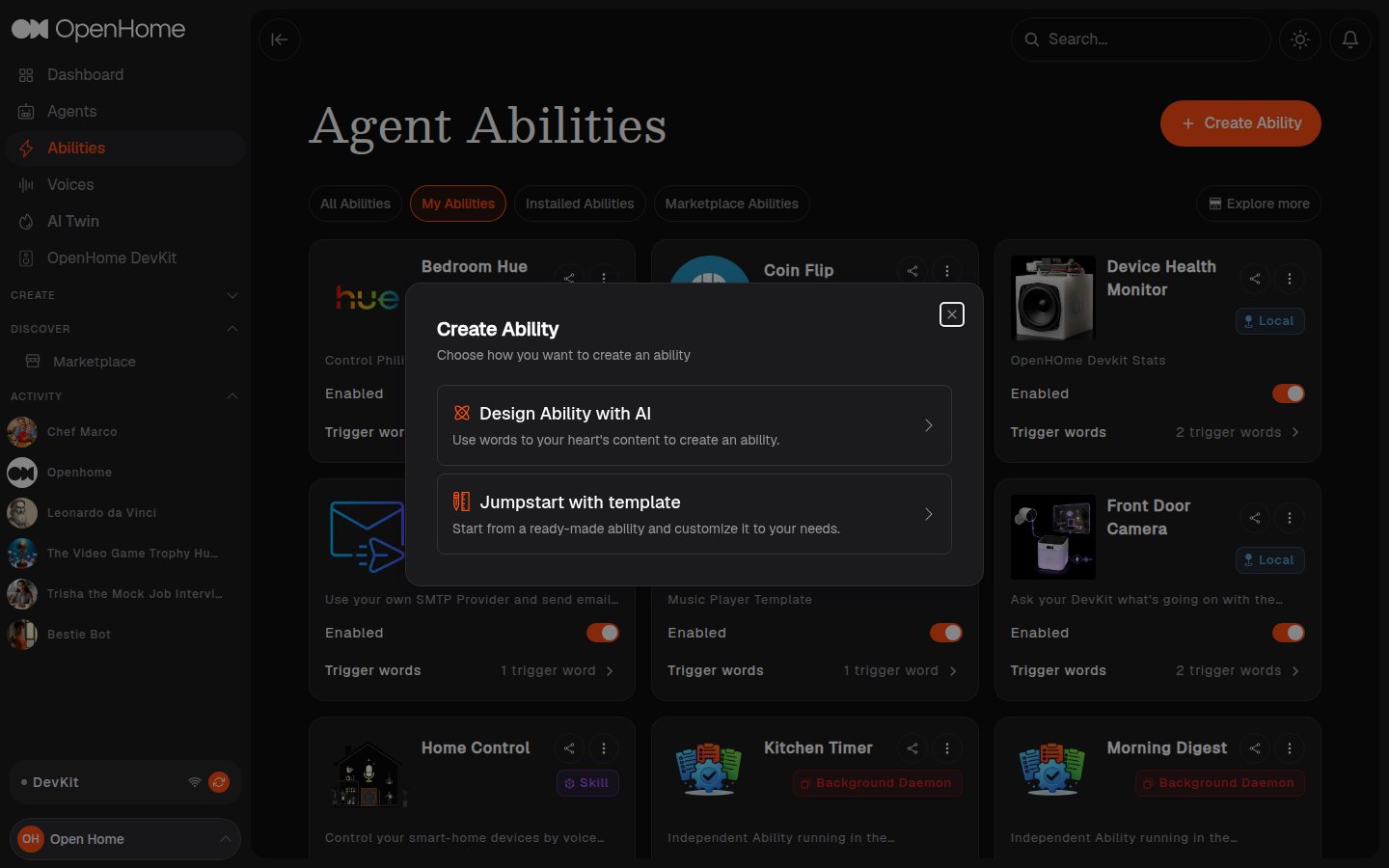Share the Morning Digest ability
This screenshot has height=868, width=1389.
pyautogui.click(x=1255, y=748)
